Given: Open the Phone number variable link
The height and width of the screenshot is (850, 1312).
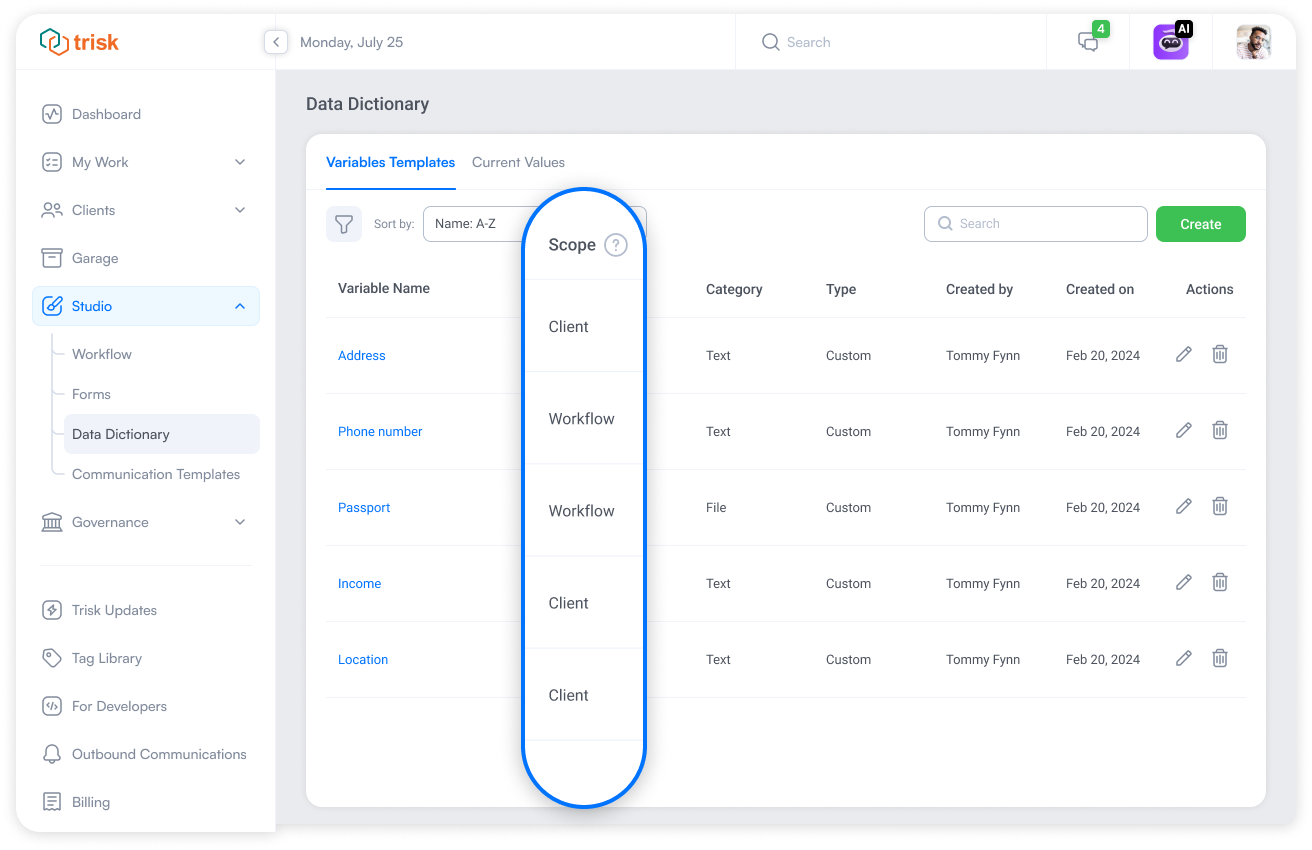Looking at the screenshot, I should coord(380,431).
